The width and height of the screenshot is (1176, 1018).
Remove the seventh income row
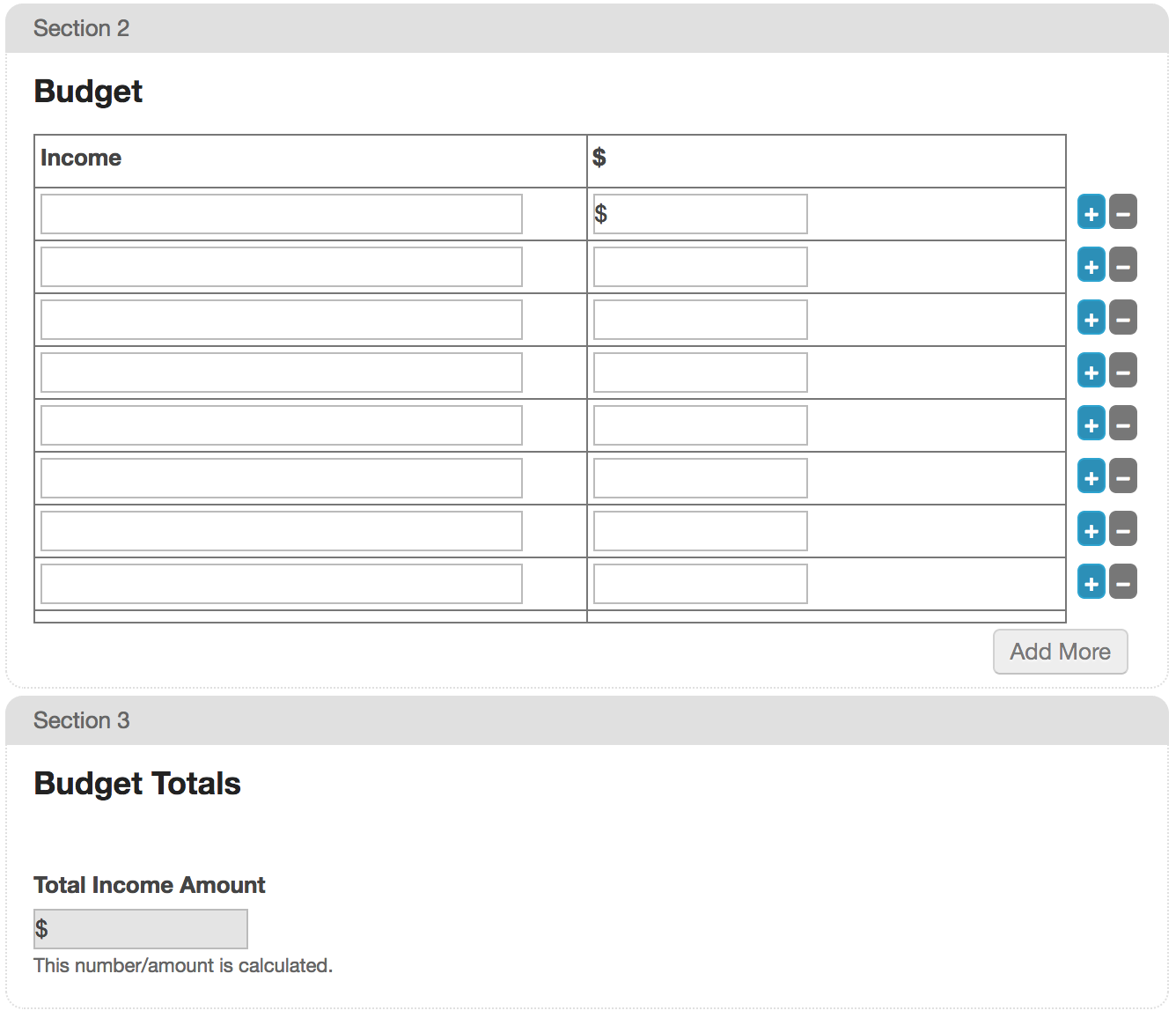[x=1122, y=529]
